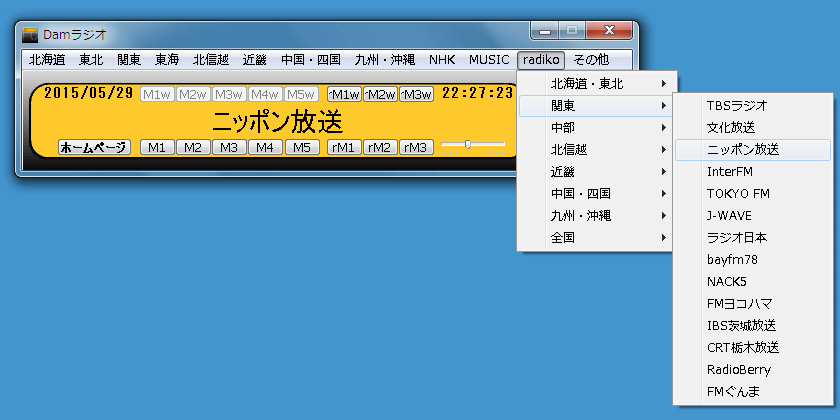Screen dimensions: 840x420
Task: Select ラジオ日本 station
Action: tap(753, 237)
